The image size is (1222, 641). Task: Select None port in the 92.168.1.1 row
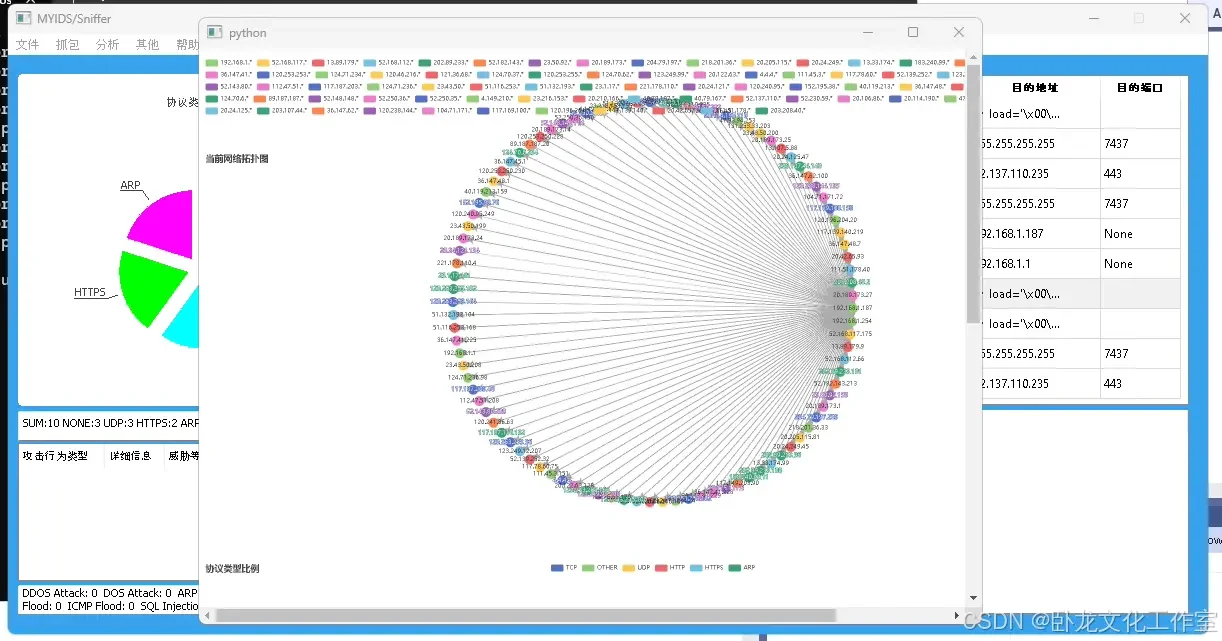(x=1141, y=264)
